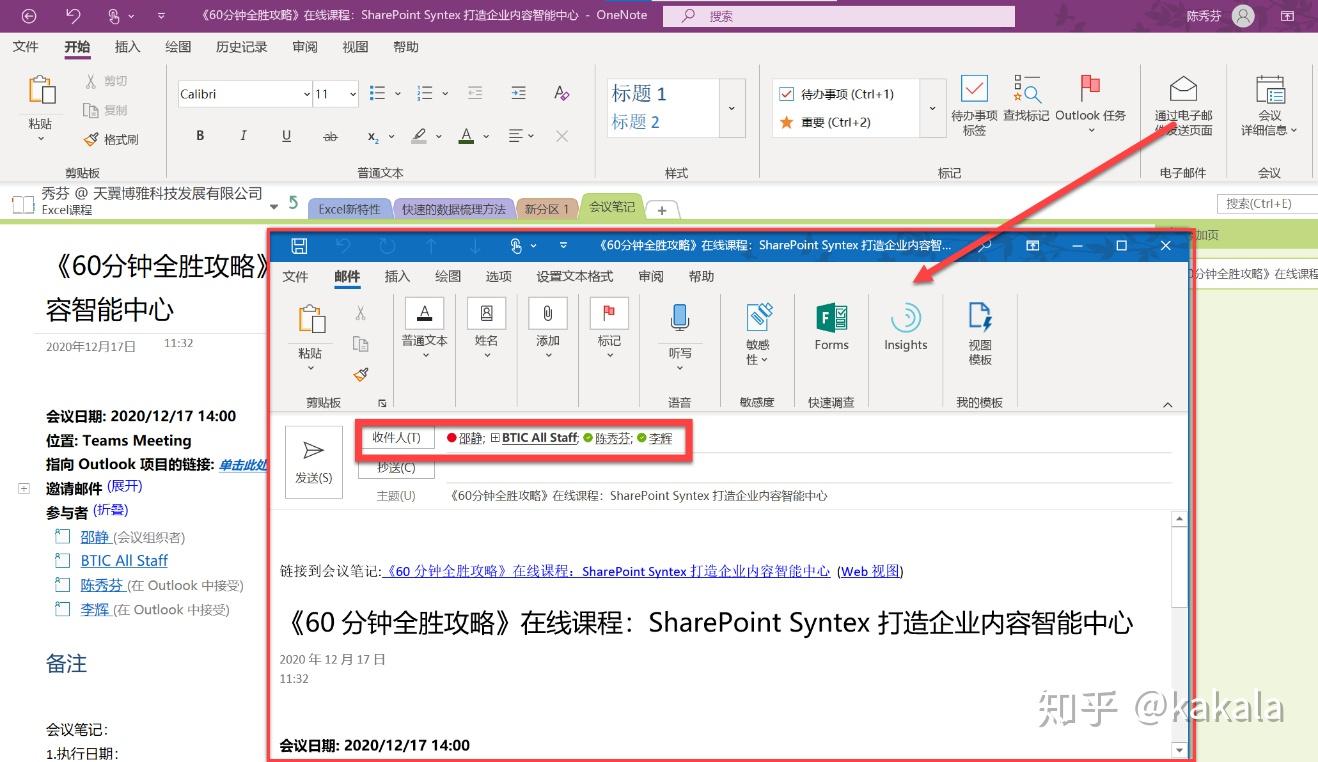1318x762 pixels.
Task: Open the File (文件) menu in OneNote
Action: point(25,47)
